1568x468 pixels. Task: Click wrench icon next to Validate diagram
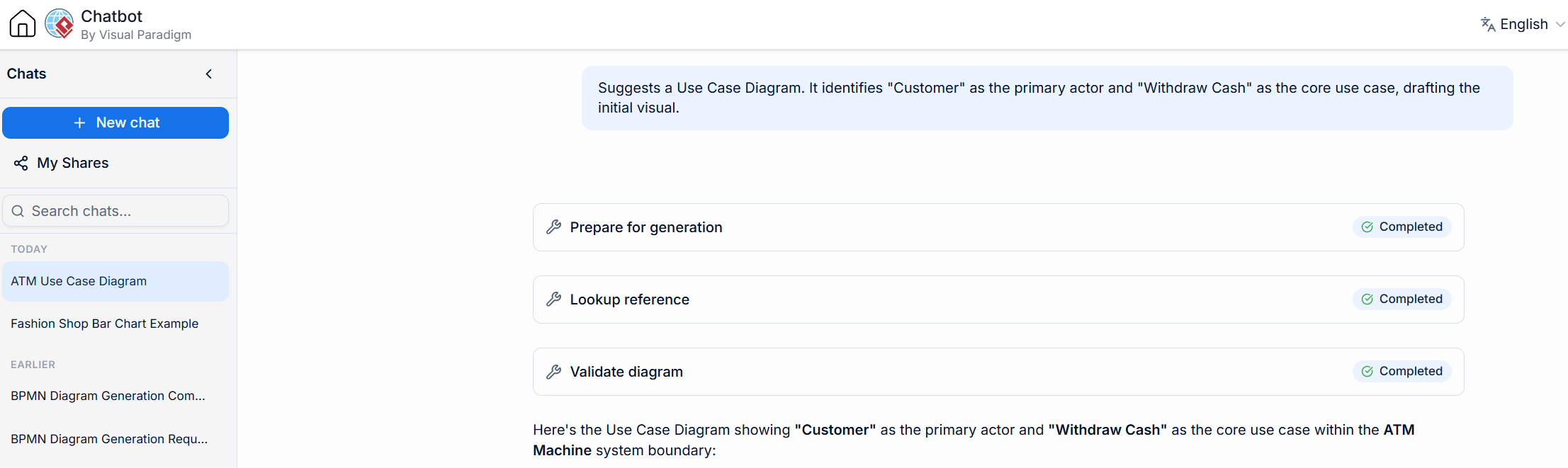(554, 372)
